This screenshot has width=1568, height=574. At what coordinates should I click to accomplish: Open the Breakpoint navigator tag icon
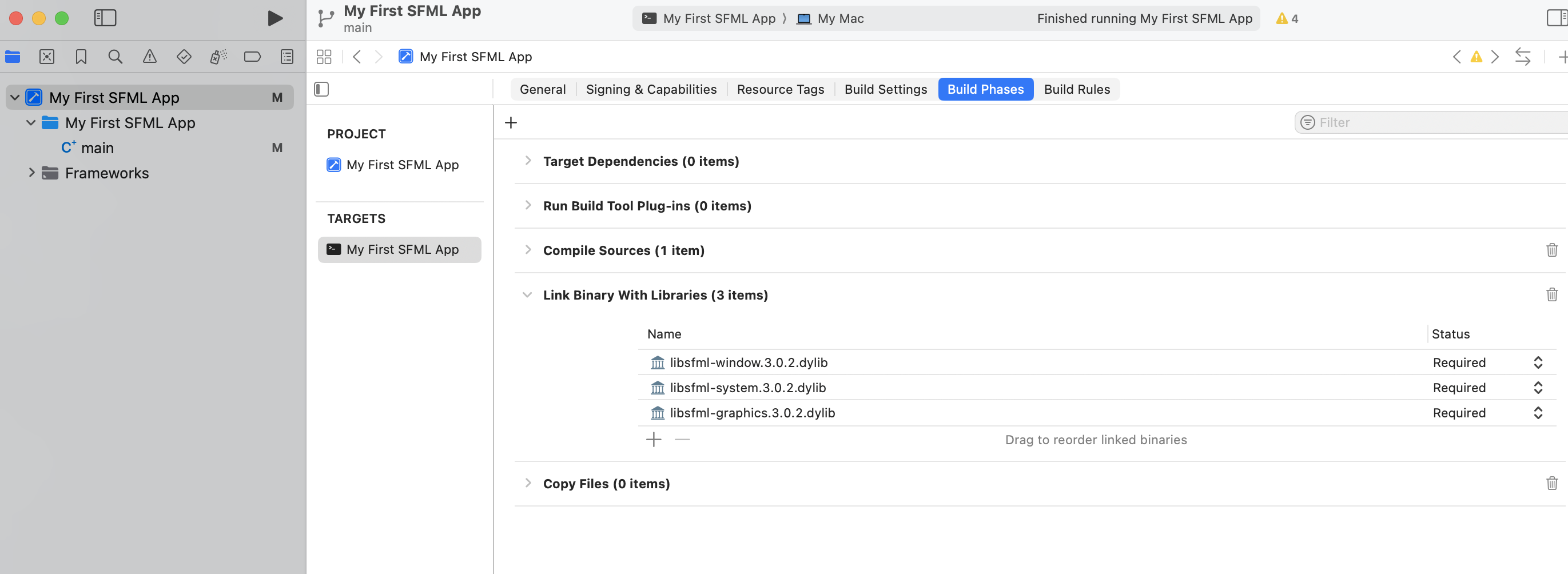coord(252,57)
